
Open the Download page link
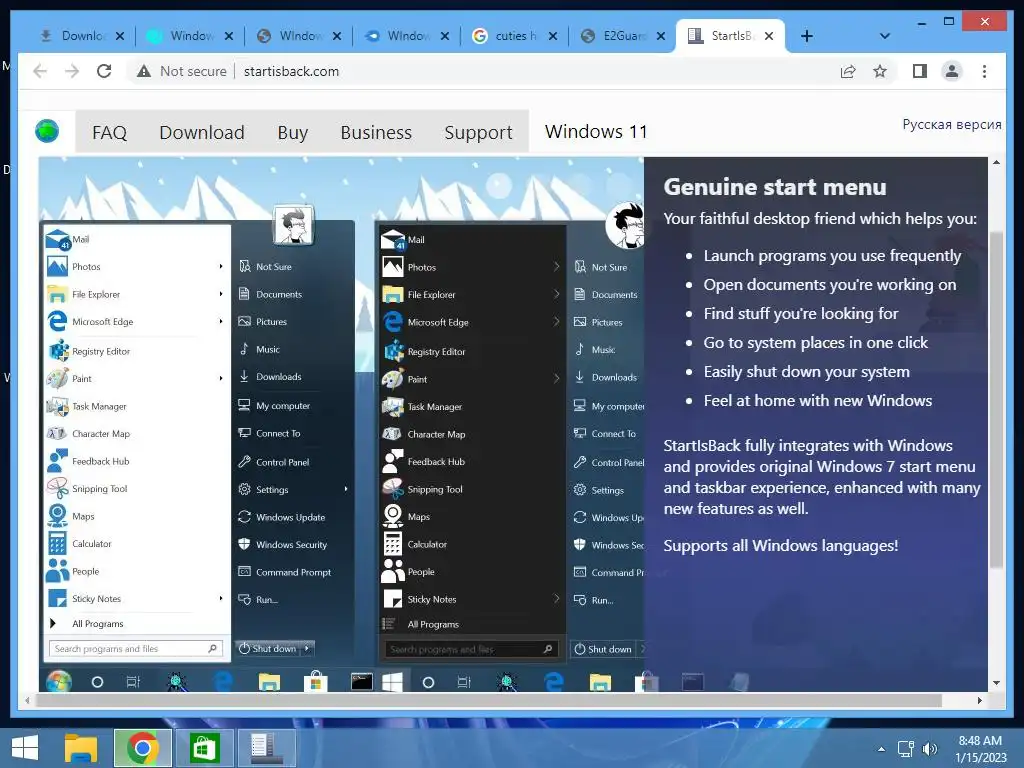click(x=202, y=132)
